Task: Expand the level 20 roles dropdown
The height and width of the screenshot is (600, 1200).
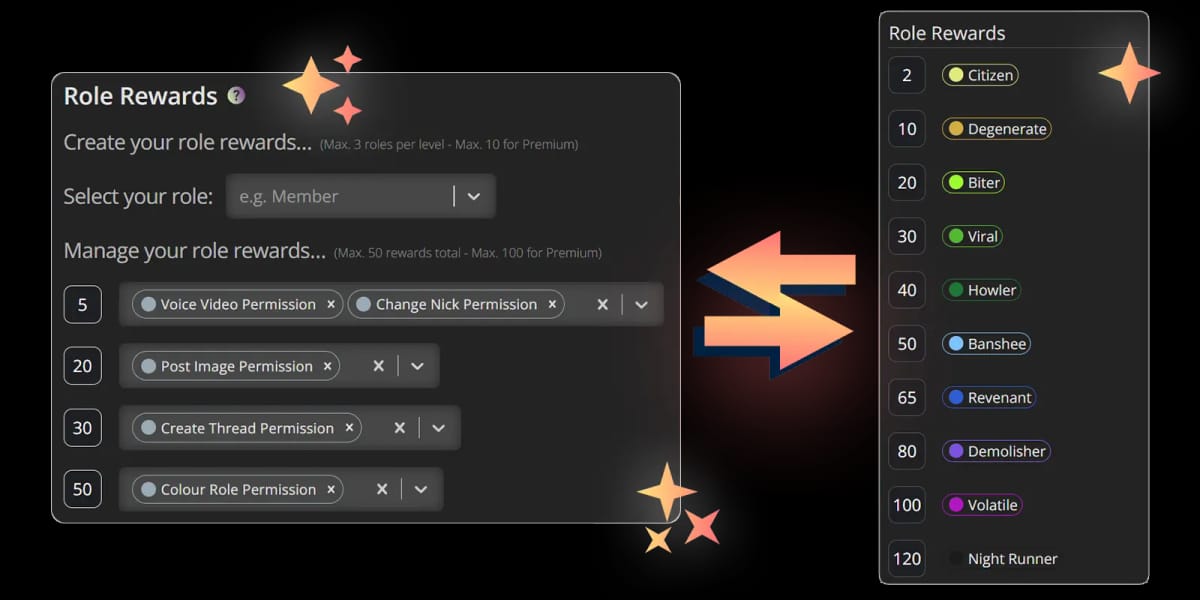Action: pos(418,367)
